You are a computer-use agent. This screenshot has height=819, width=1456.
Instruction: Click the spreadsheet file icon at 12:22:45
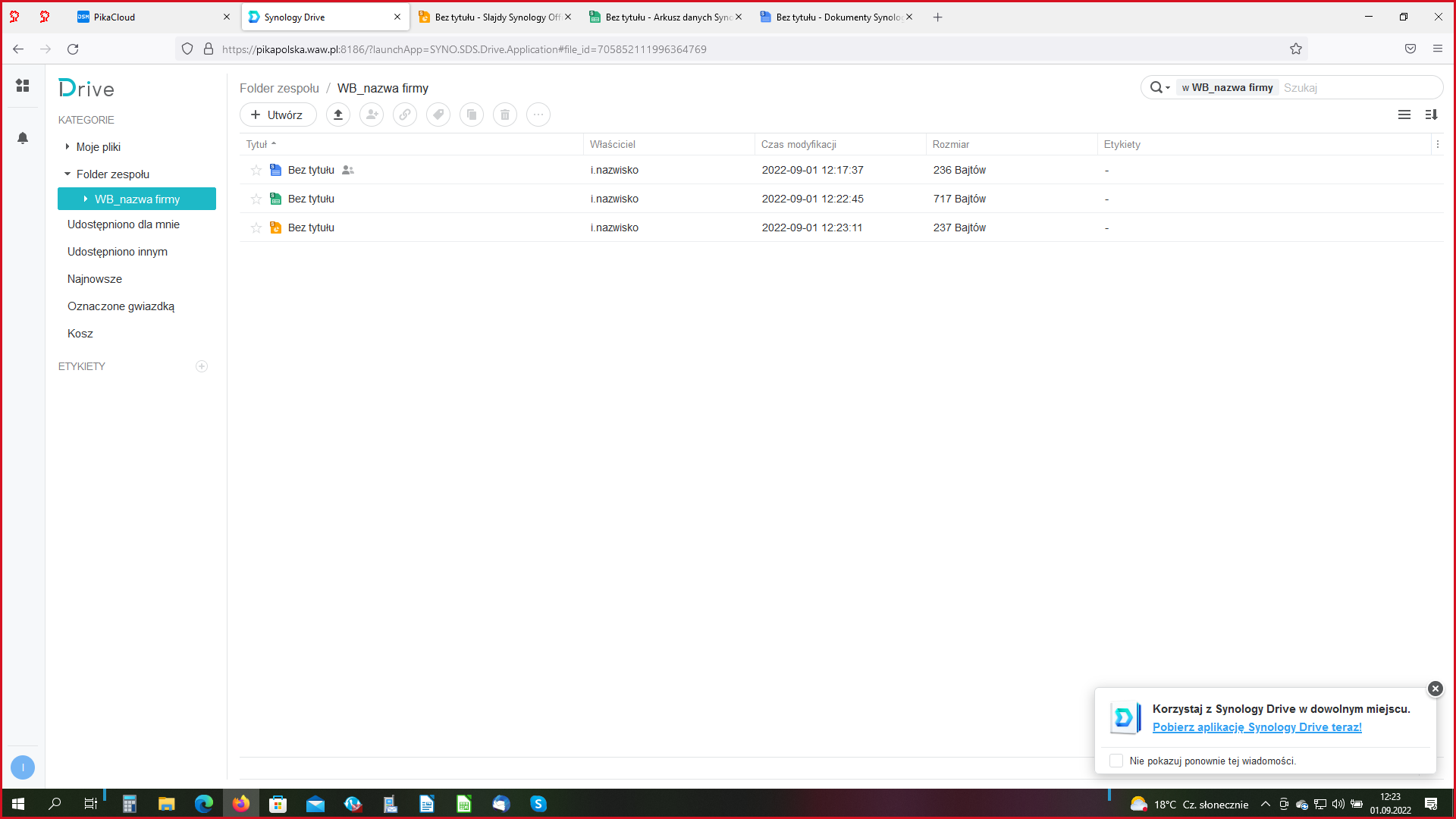point(276,199)
